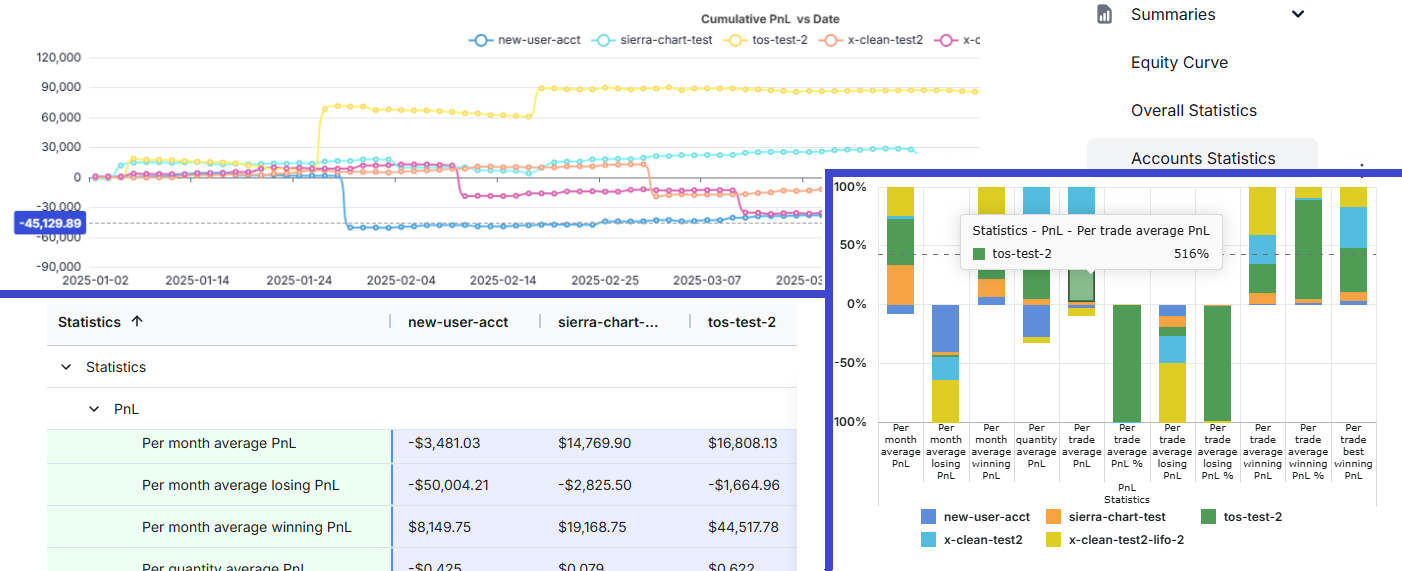Select the Per month average losing PnL row
This screenshot has height=571, width=1402.
click(240, 485)
